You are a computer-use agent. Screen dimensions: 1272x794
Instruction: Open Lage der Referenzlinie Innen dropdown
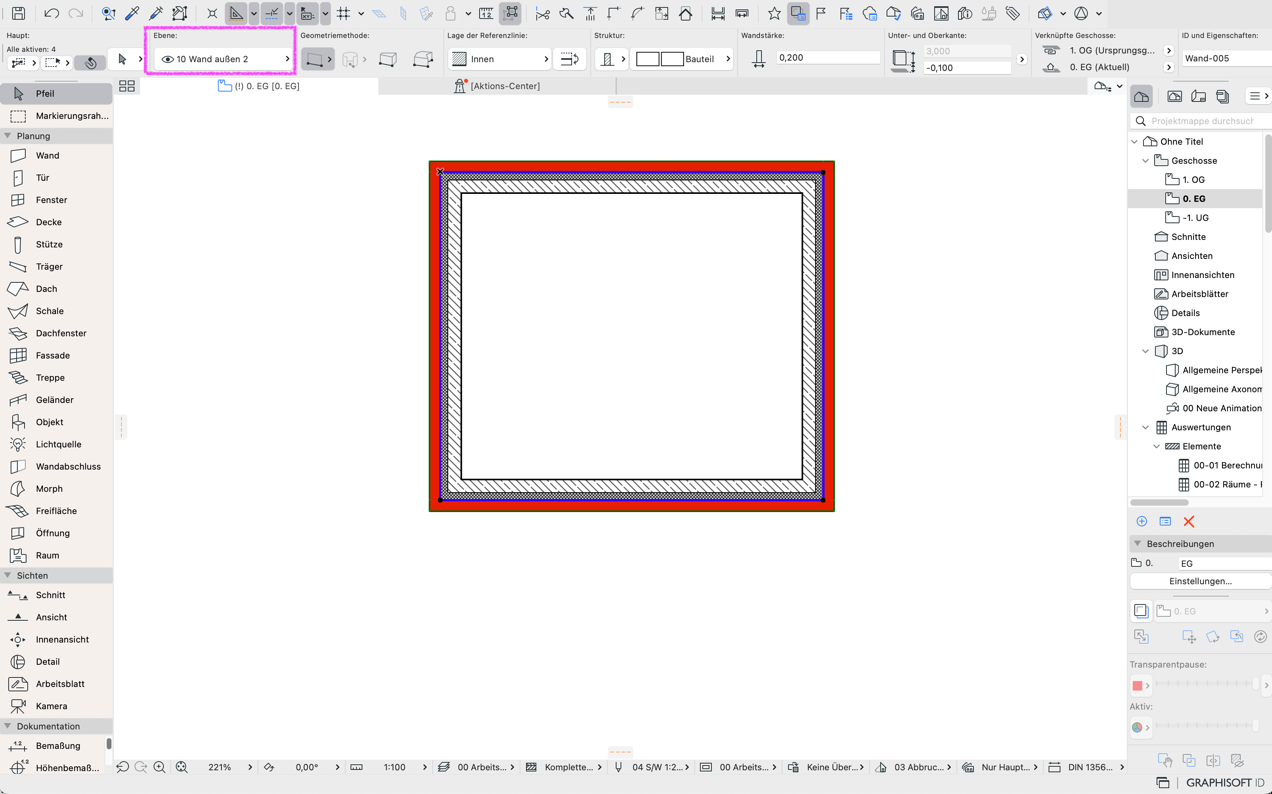[x=500, y=59]
